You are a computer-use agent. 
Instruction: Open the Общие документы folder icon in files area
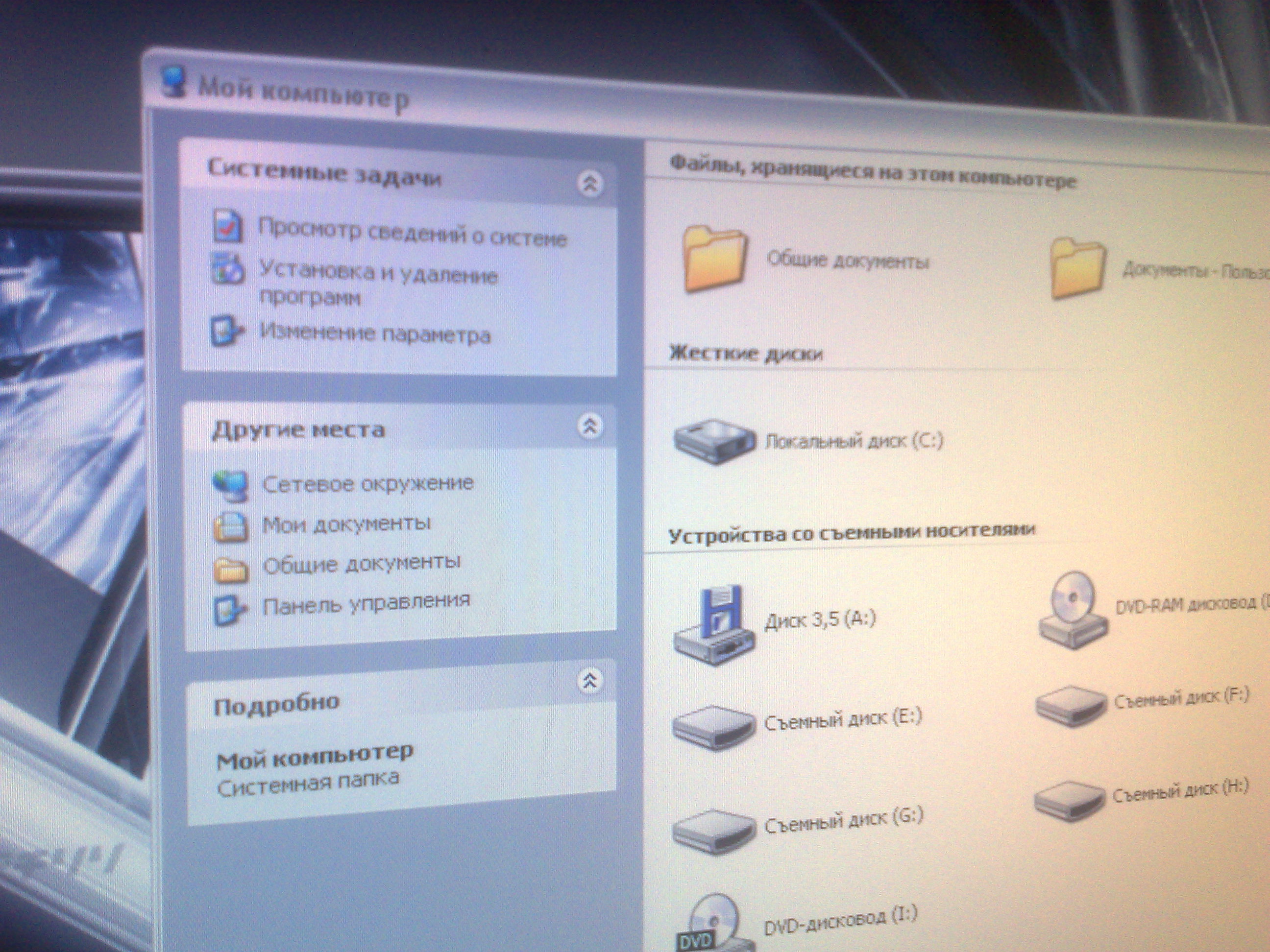click(x=715, y=258)
